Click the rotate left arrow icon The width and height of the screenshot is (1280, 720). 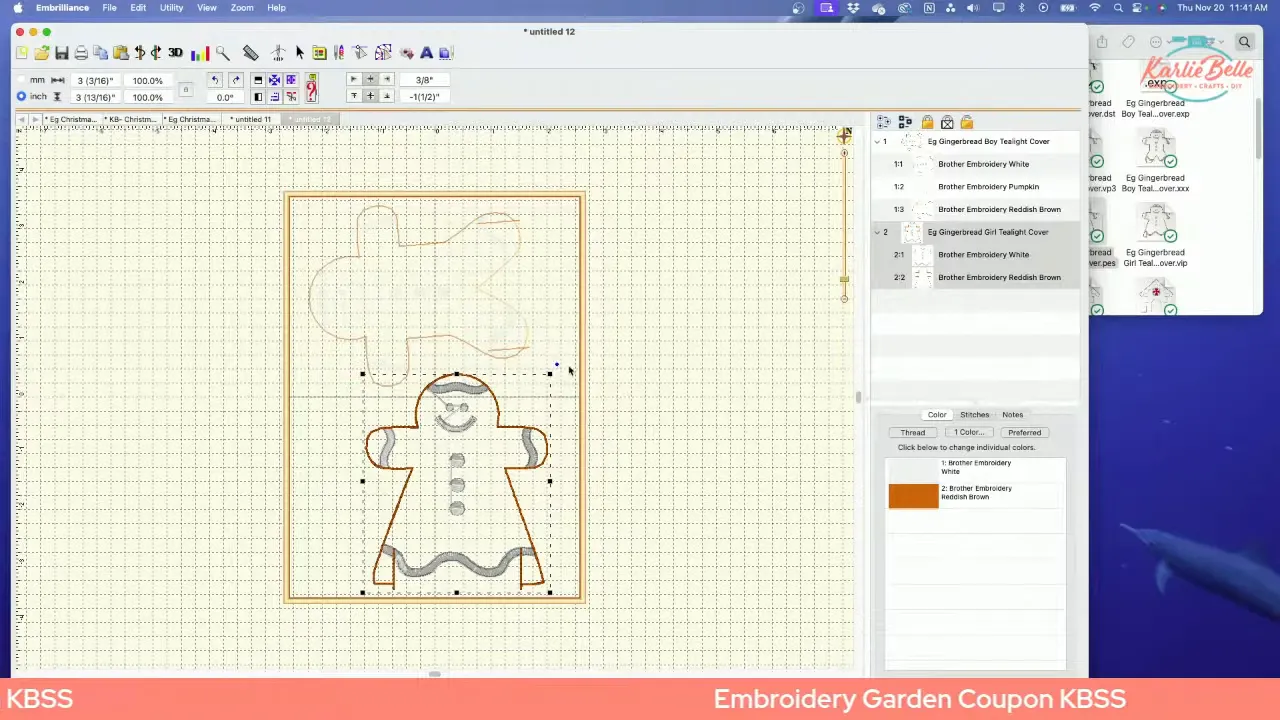pos(215,80)
